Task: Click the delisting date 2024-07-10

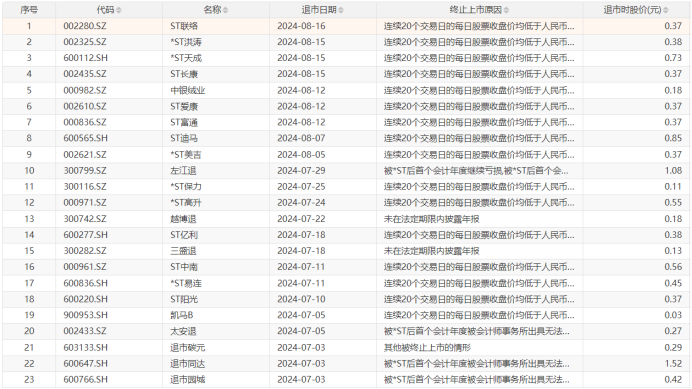Action: point(301,299)
